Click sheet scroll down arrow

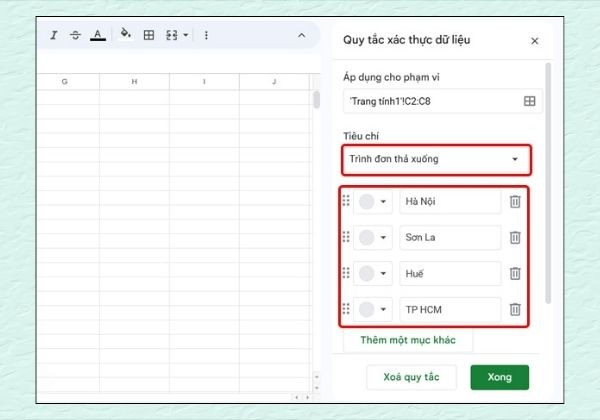(316, 388)
